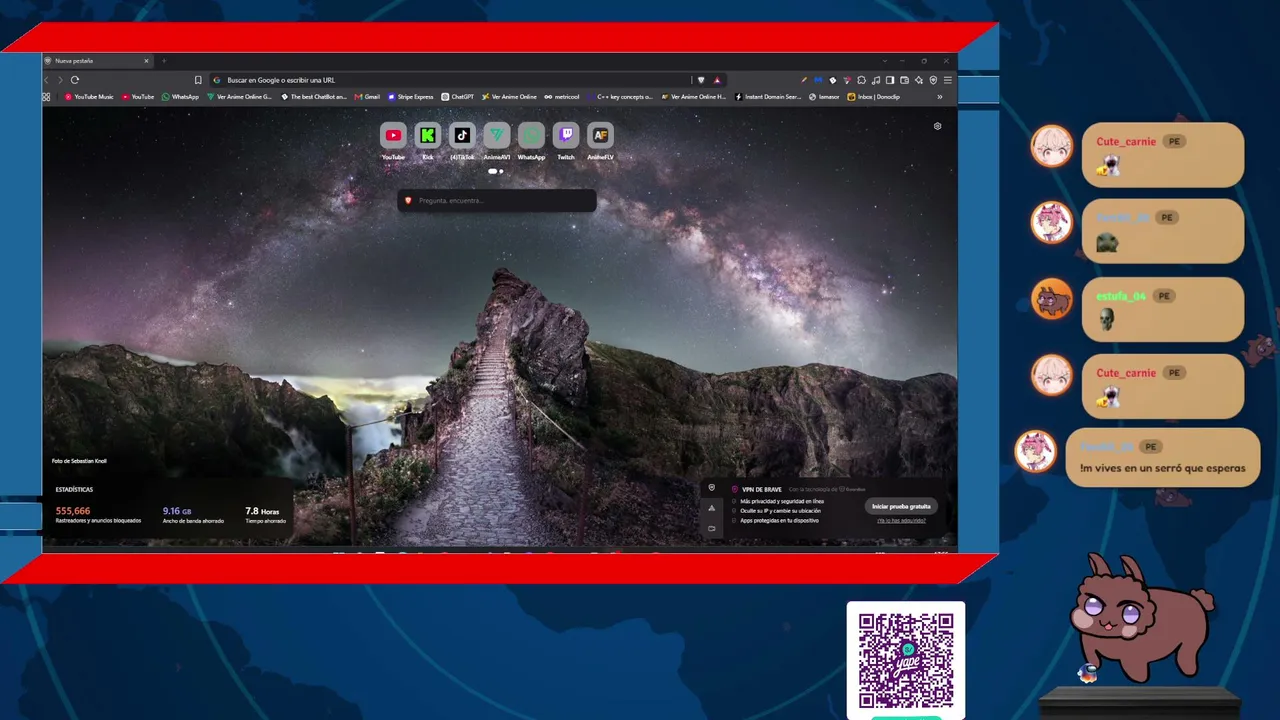
Task: Open the tab groups grid icon in bookmarks bar
Action: (46, 97)
